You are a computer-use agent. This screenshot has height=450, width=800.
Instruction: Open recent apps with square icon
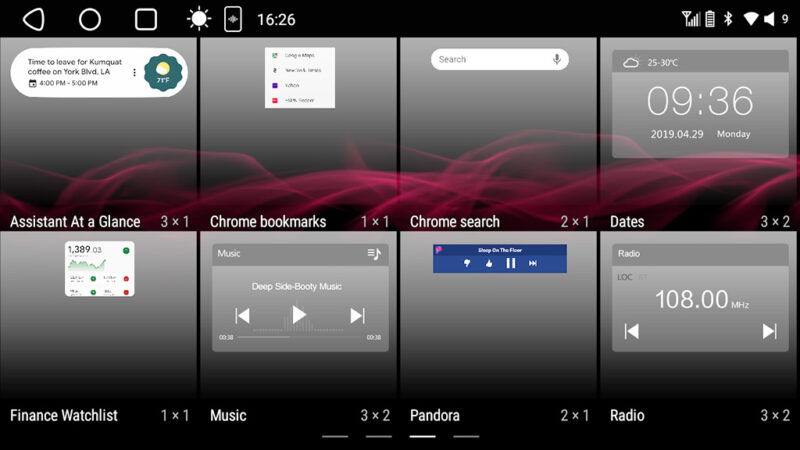(146, 19)
